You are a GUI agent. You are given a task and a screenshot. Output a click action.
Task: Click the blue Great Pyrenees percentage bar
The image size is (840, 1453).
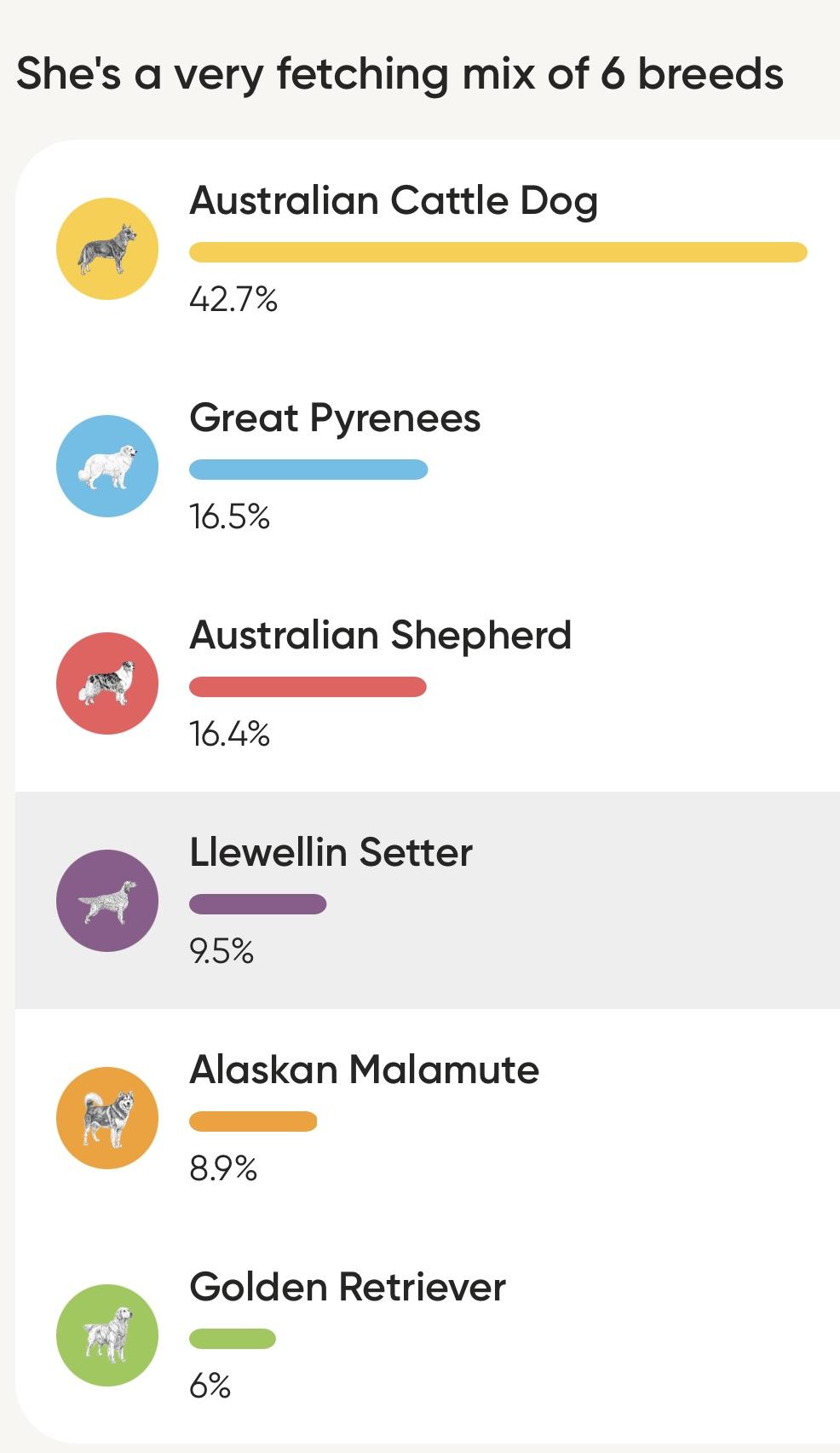[x=308, y=470]
